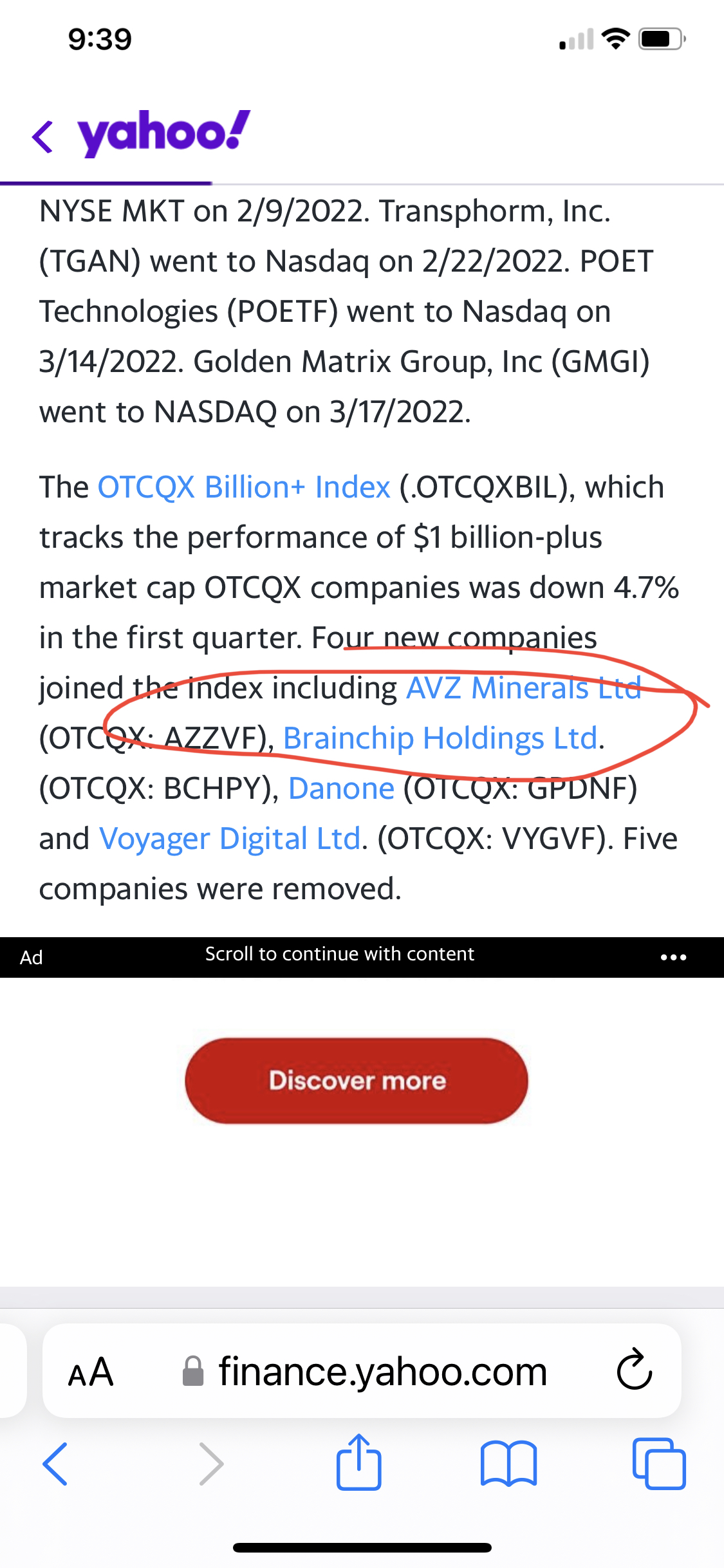Open the AVZ Minerals Ltd link
Viewport: 724px width, 1568px height.
[x=524, y=688]
